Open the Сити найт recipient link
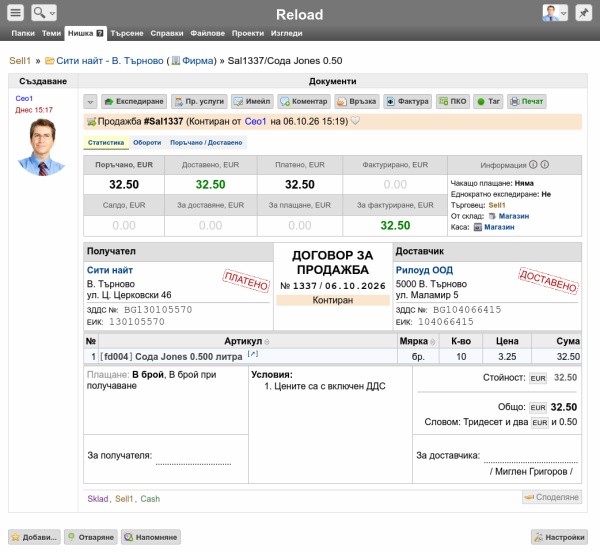This screenshot has height=552, width=600. click(110, 270)
